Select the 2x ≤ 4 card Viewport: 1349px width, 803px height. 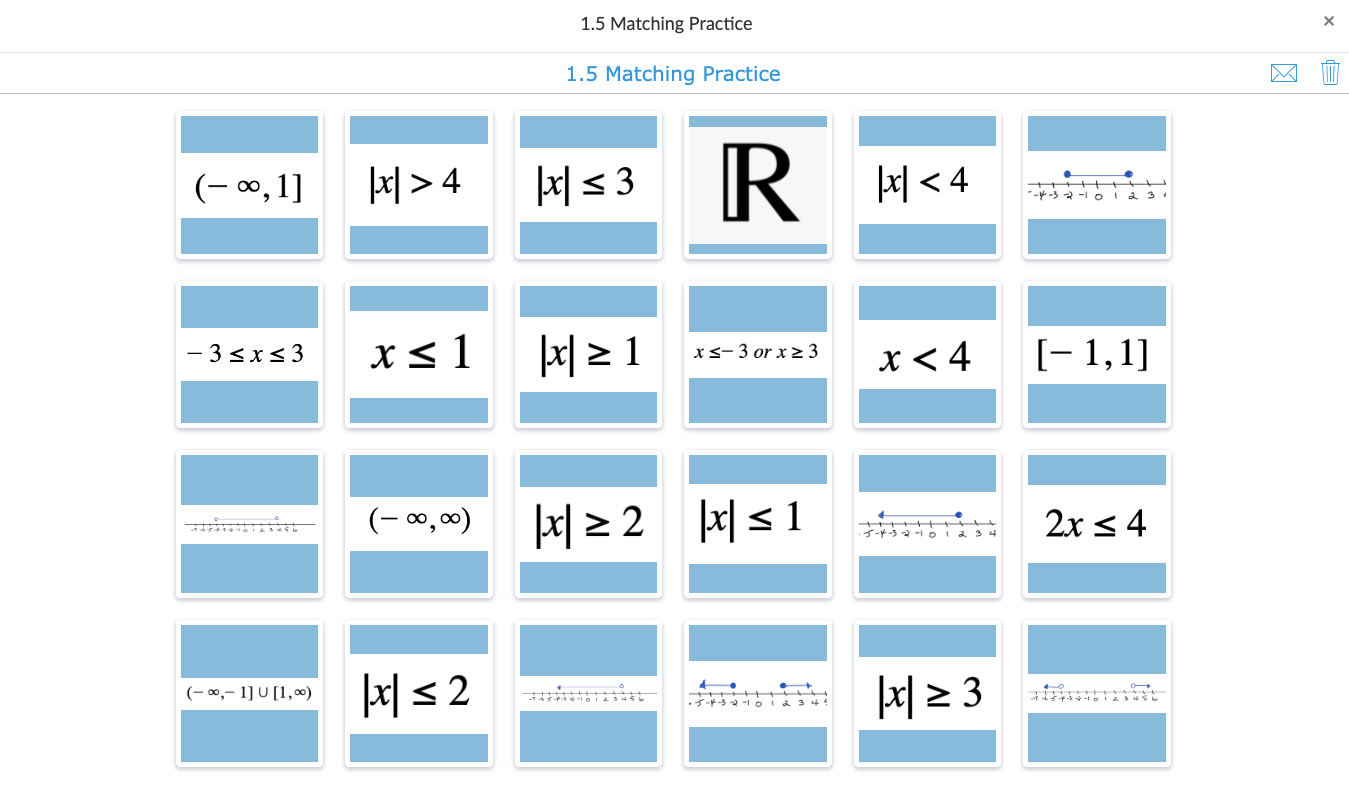[1096, 523]
